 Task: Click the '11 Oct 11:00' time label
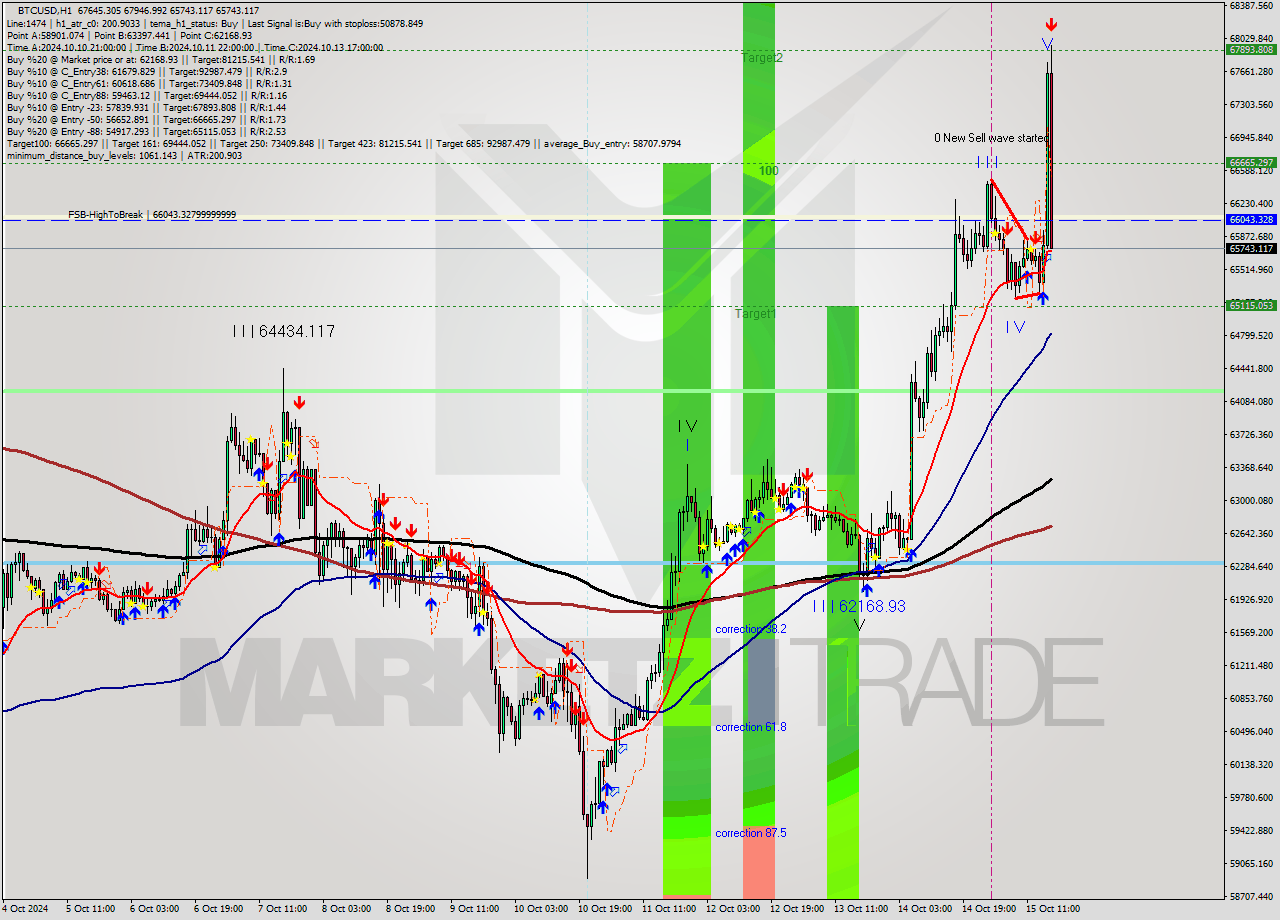[669, 909]
